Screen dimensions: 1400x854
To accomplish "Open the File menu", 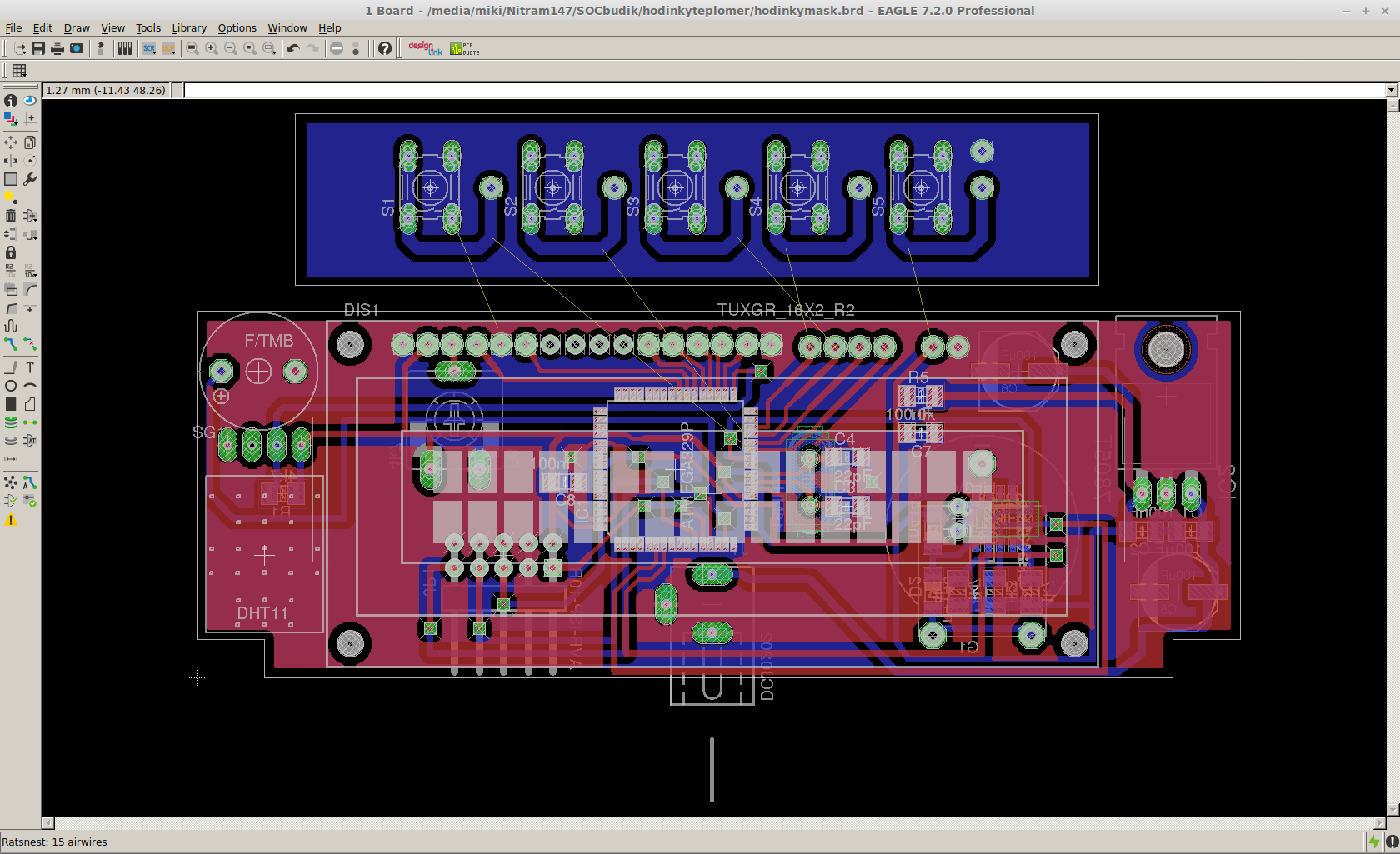I will click(x=13, y=27).
